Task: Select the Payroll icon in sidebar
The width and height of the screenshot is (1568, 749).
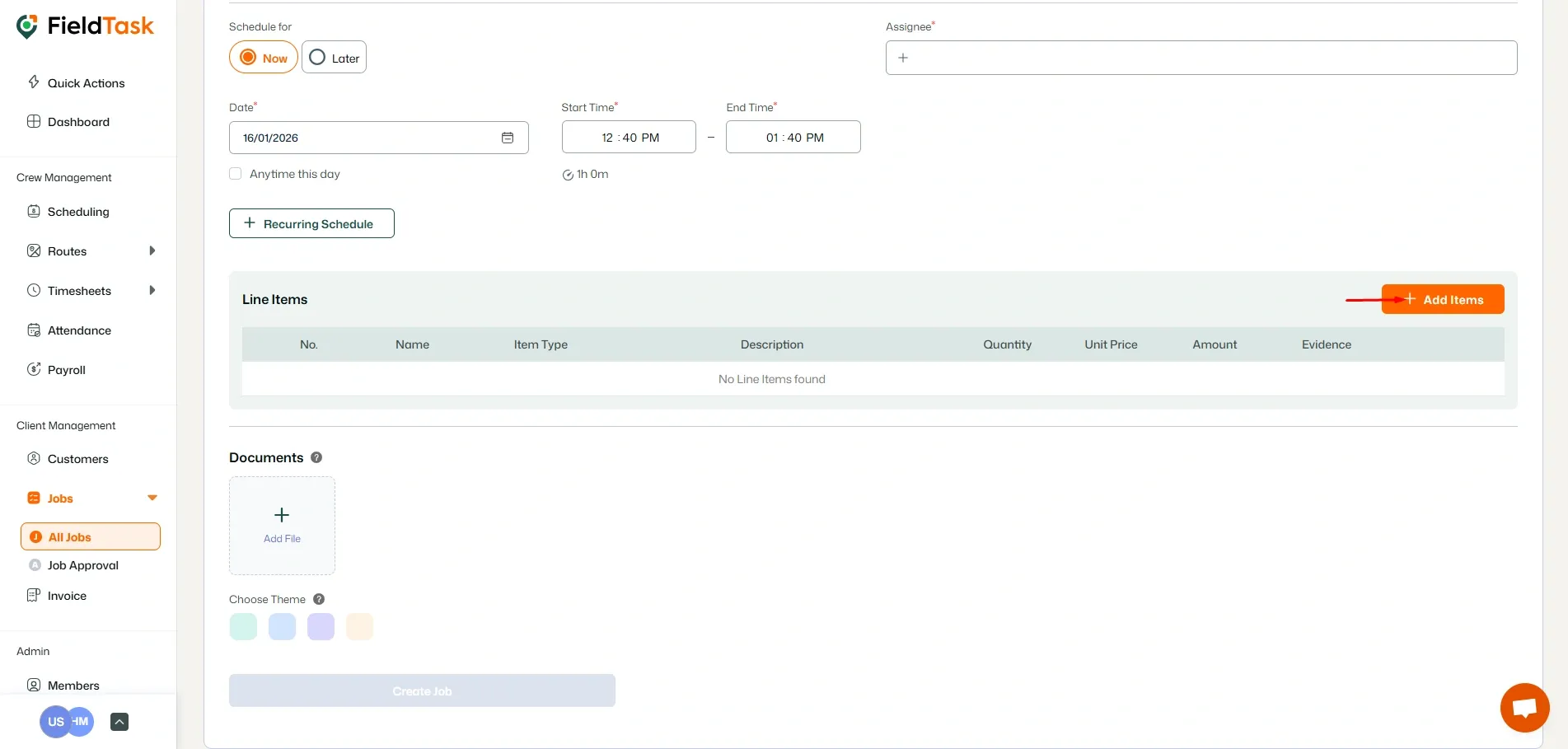Action: [x=34, y=369]
